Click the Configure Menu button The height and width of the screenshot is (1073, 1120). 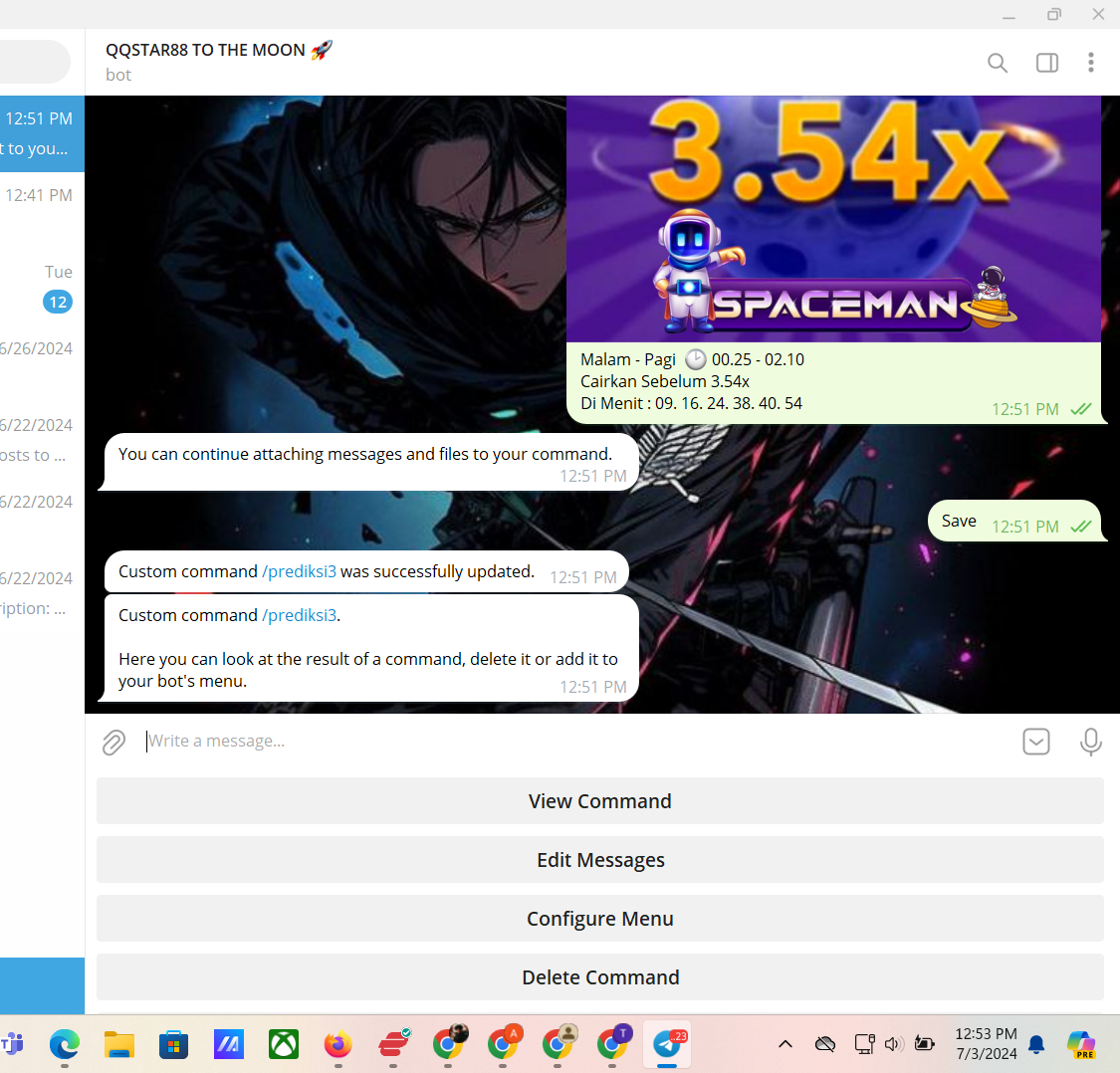[x=600, y=918]
